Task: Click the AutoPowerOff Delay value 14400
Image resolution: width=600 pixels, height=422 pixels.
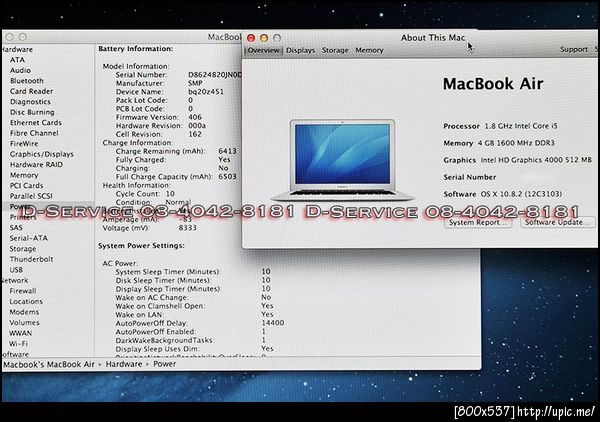Action: tap(273, 323)
